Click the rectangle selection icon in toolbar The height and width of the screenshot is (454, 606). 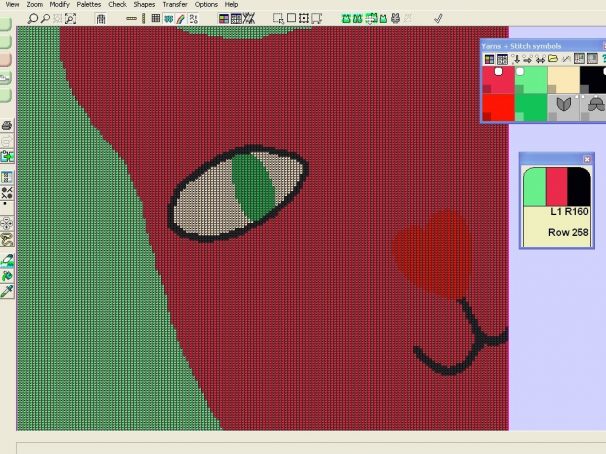[292, 18]
